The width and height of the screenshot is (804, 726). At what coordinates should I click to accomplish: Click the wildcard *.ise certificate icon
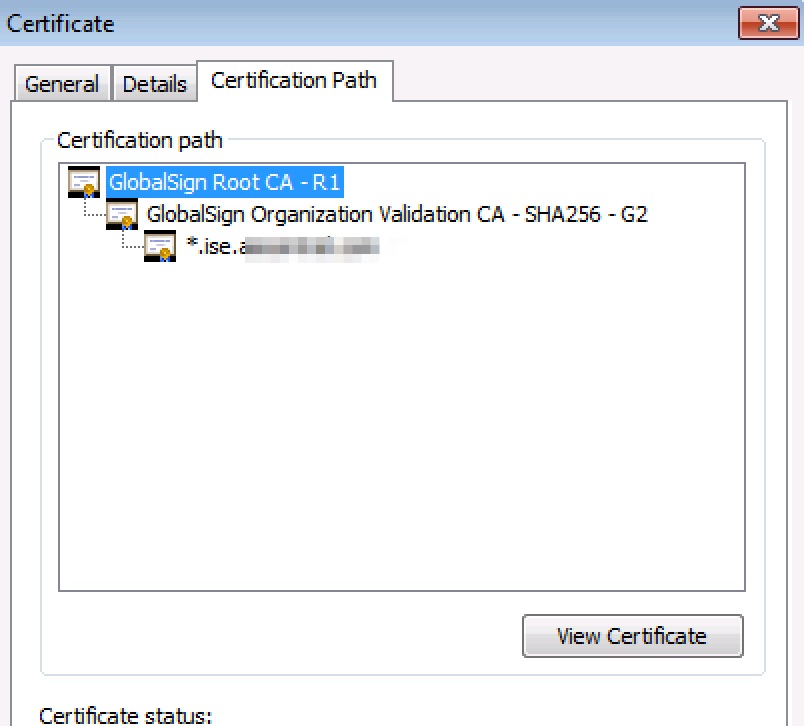point(159,245)
